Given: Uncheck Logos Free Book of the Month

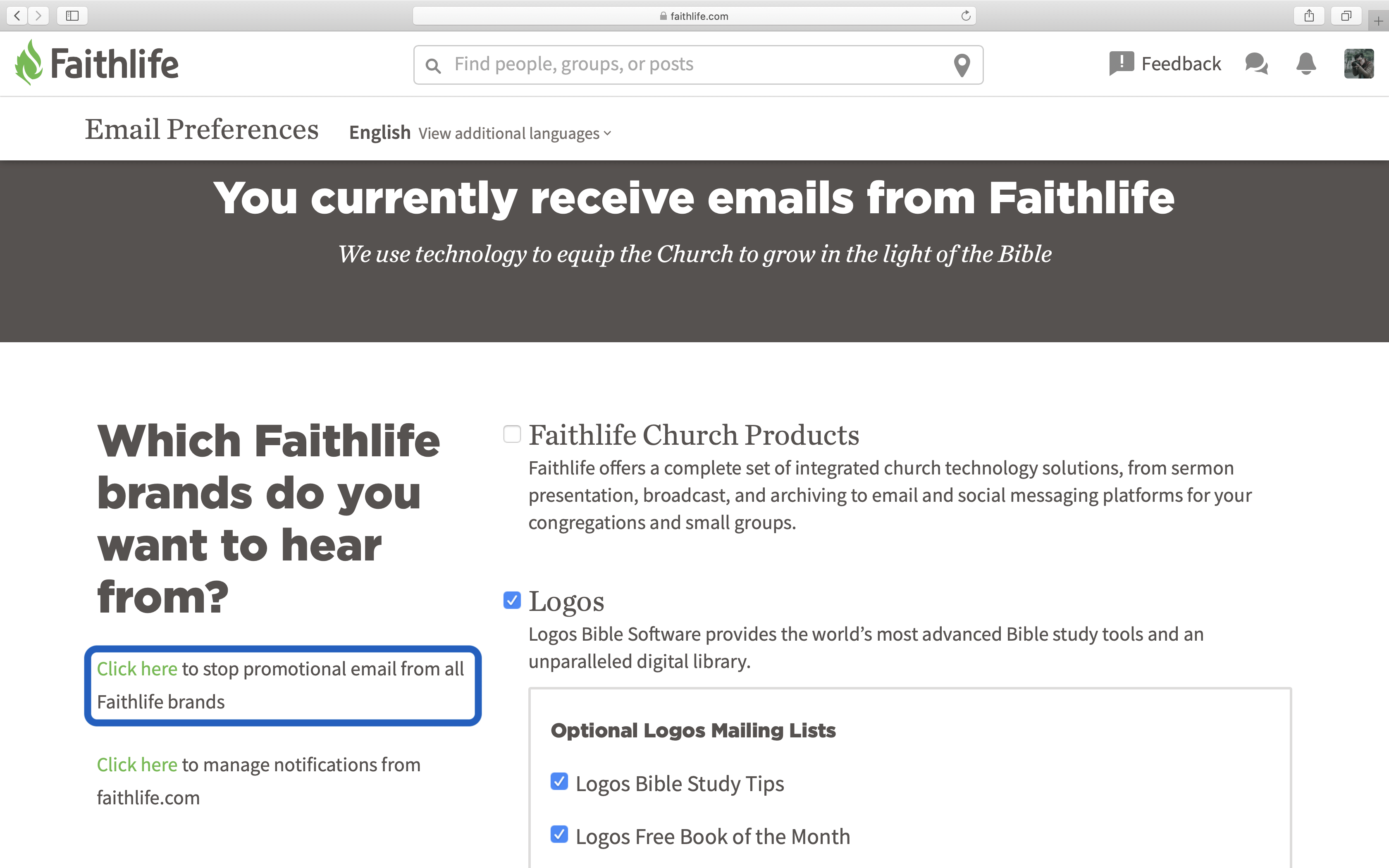Looking at the screenshot, I should tap(559, 834).
